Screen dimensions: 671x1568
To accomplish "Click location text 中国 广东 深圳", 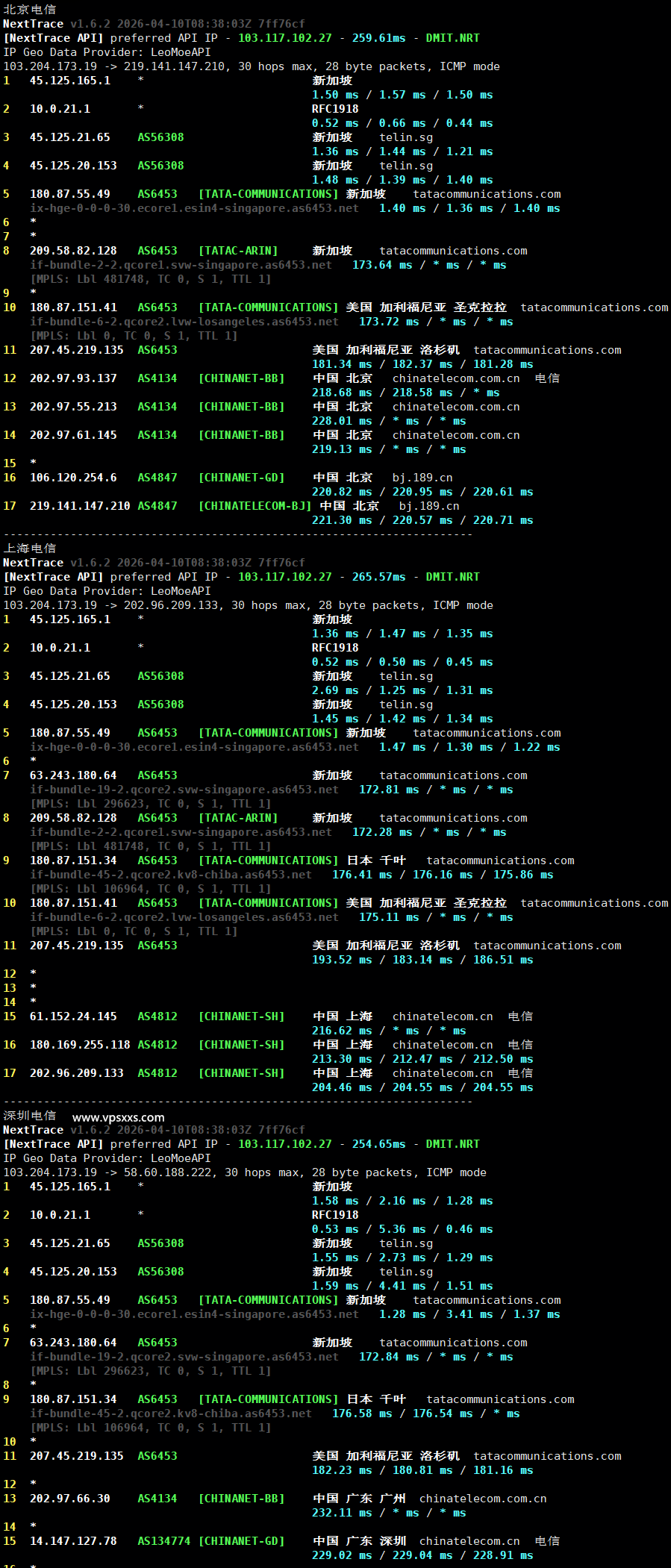I will 360,1541.
